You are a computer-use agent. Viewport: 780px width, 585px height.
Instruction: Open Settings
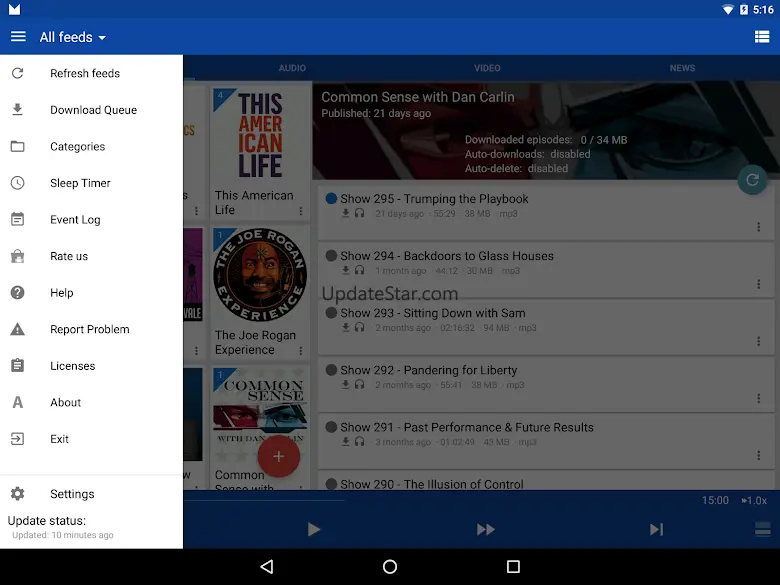coord(92,494)
